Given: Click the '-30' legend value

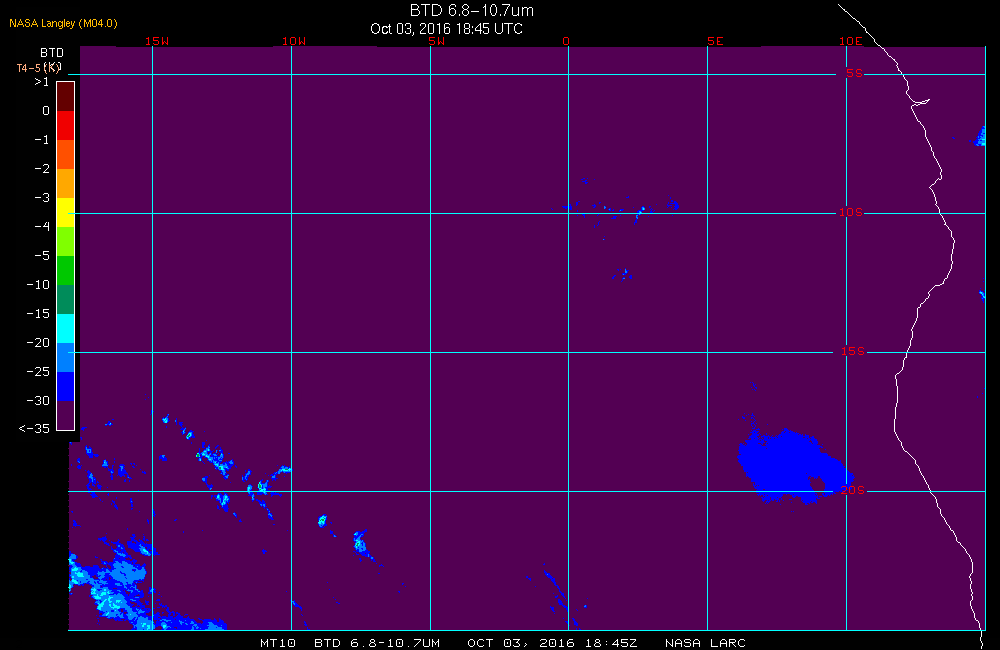Looking at the screenshot, I should point(38,401).
